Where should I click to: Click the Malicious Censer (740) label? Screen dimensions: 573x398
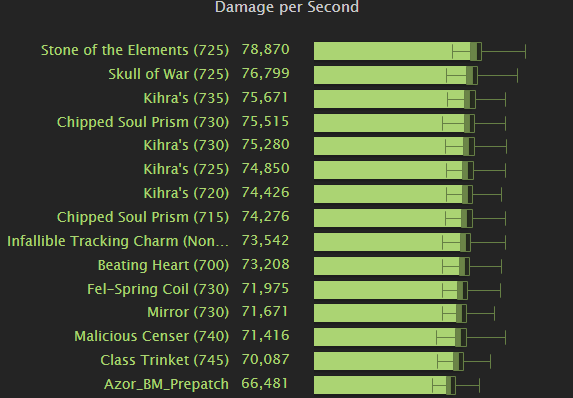[151, 336]
